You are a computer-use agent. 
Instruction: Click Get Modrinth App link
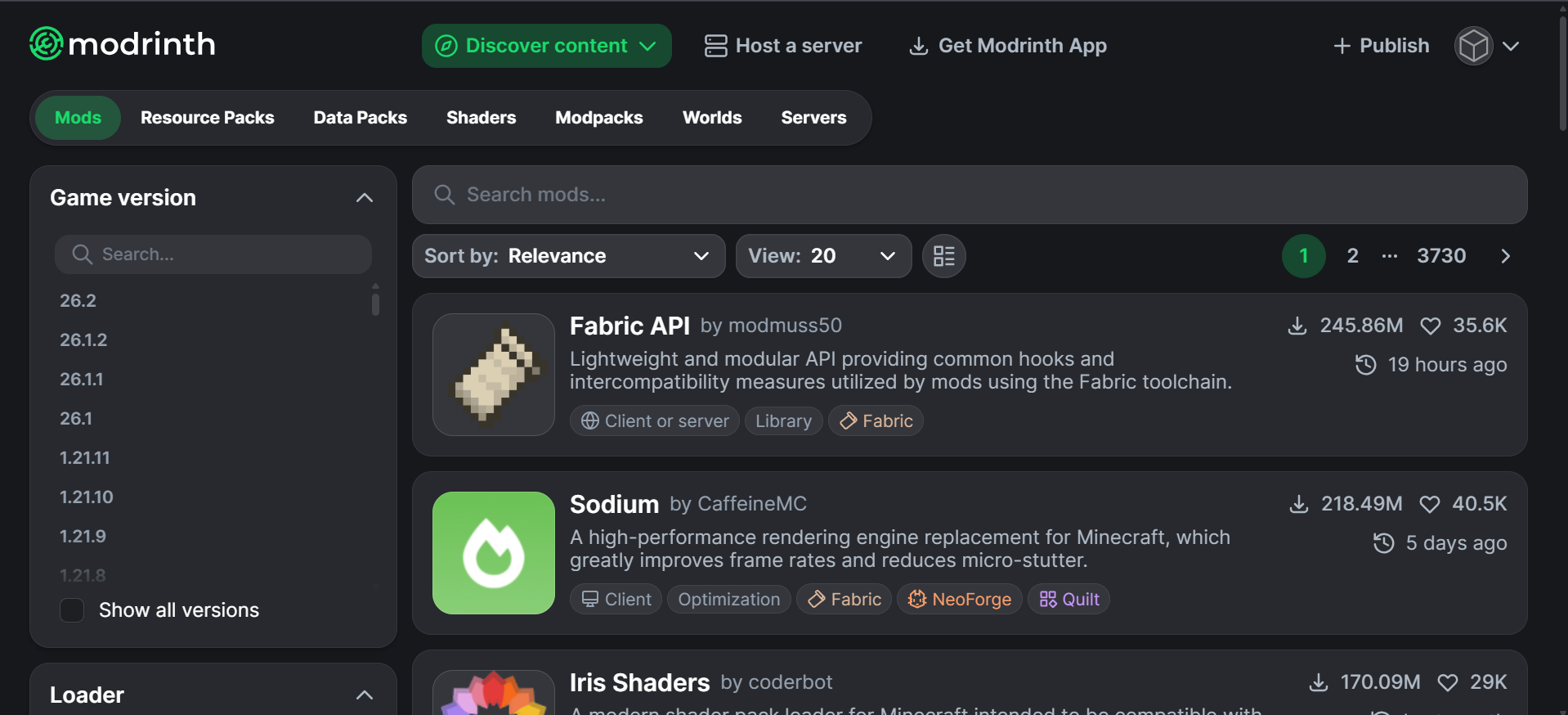pos(1008,46)
